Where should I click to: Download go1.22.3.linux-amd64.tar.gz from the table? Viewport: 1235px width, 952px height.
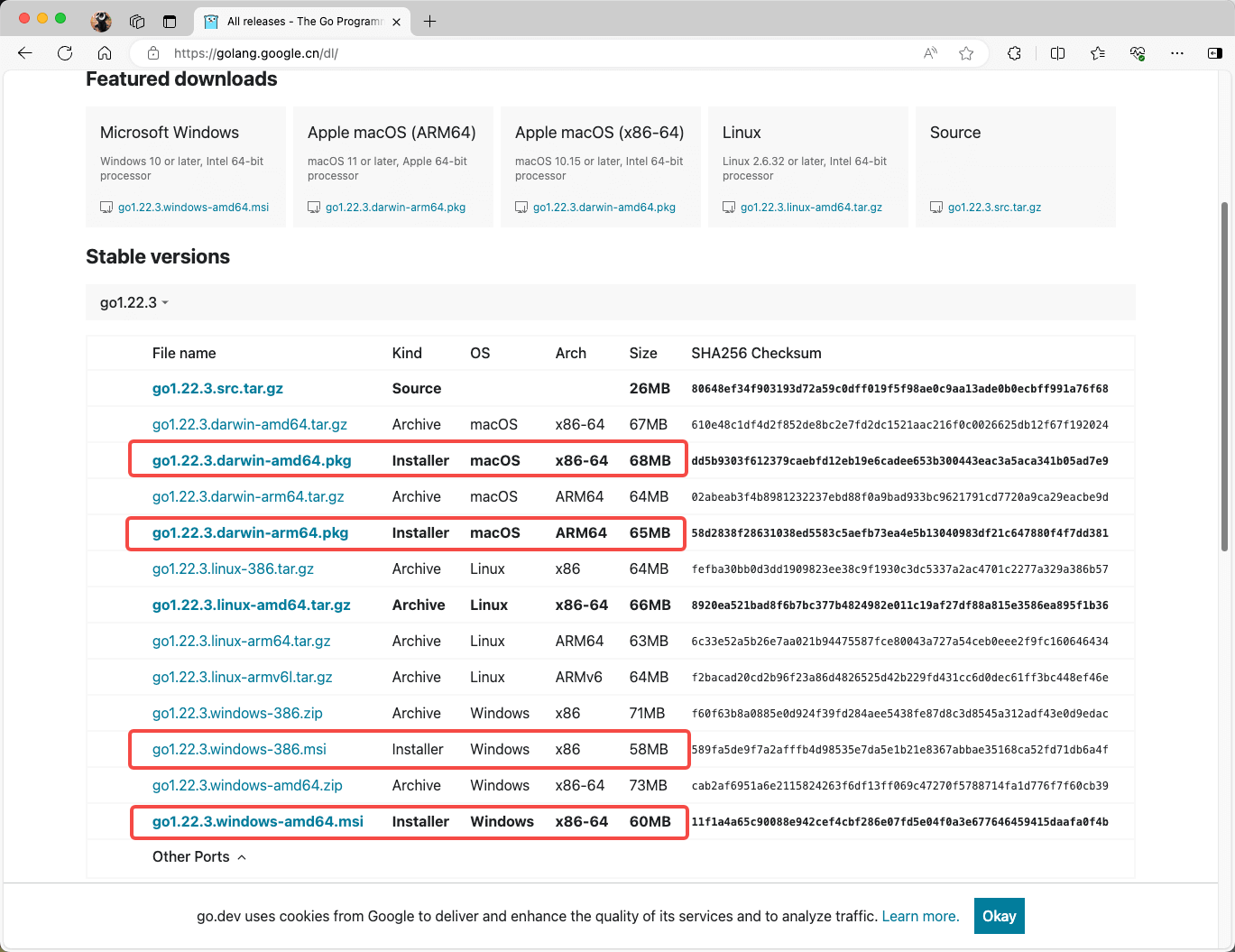[252, 605]
